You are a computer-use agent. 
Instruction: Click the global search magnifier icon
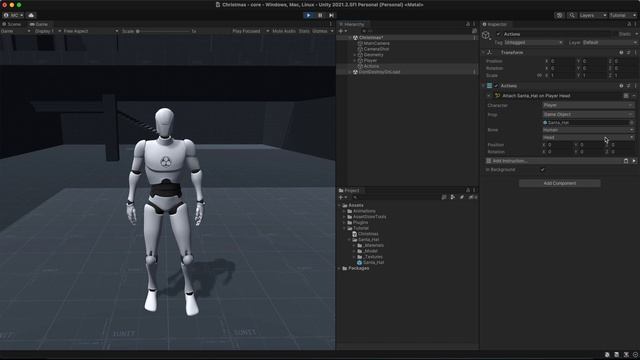coord(572,15)
